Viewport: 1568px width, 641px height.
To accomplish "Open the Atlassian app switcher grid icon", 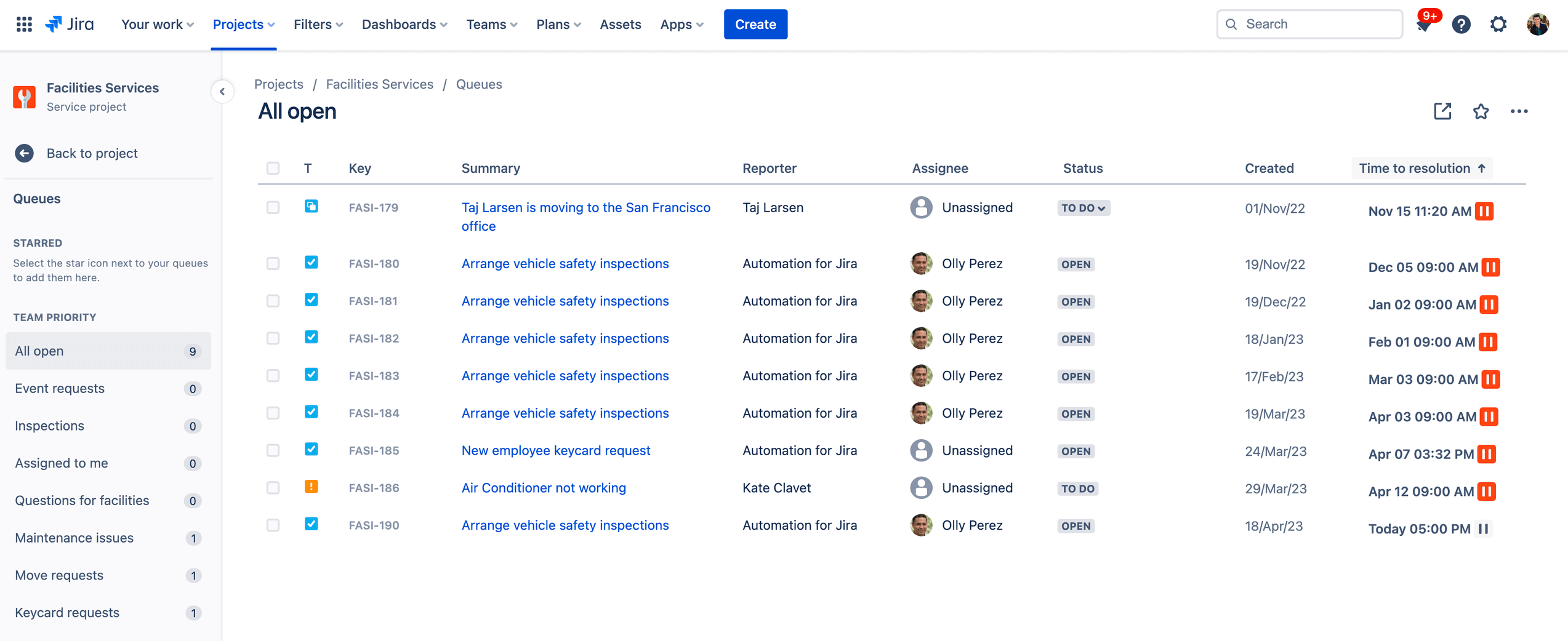I will pyautogui.click(x=23, y=24).
